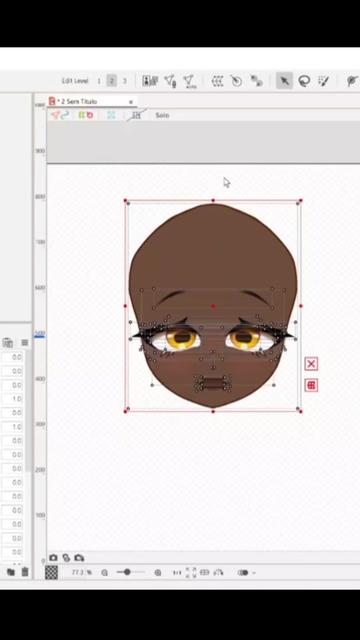Click the red X button beside the bounding box
This screenshot has height=640, width=360.
[x=311, y=364]
